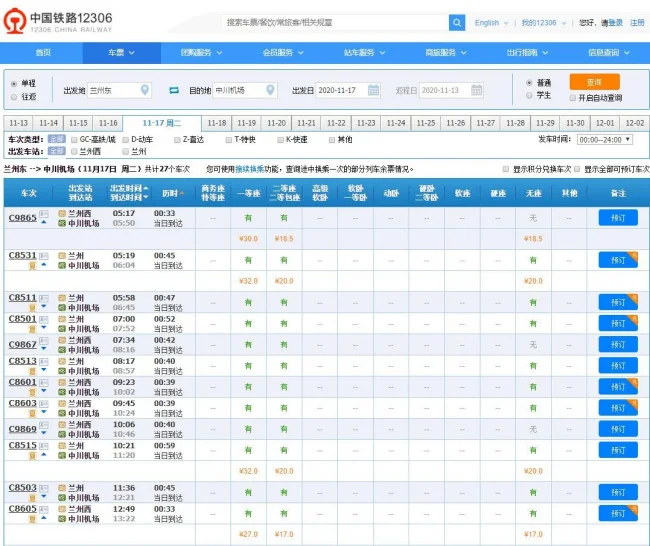Open stop info icon for train C8515
Viewport: 650px width, 546px height.
44,447
